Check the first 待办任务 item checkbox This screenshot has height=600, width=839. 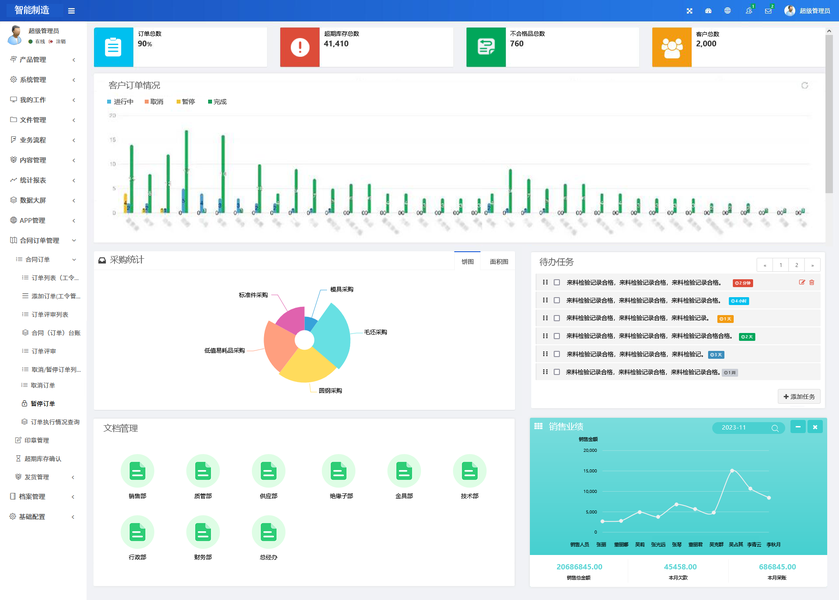(x=557, y=282)
